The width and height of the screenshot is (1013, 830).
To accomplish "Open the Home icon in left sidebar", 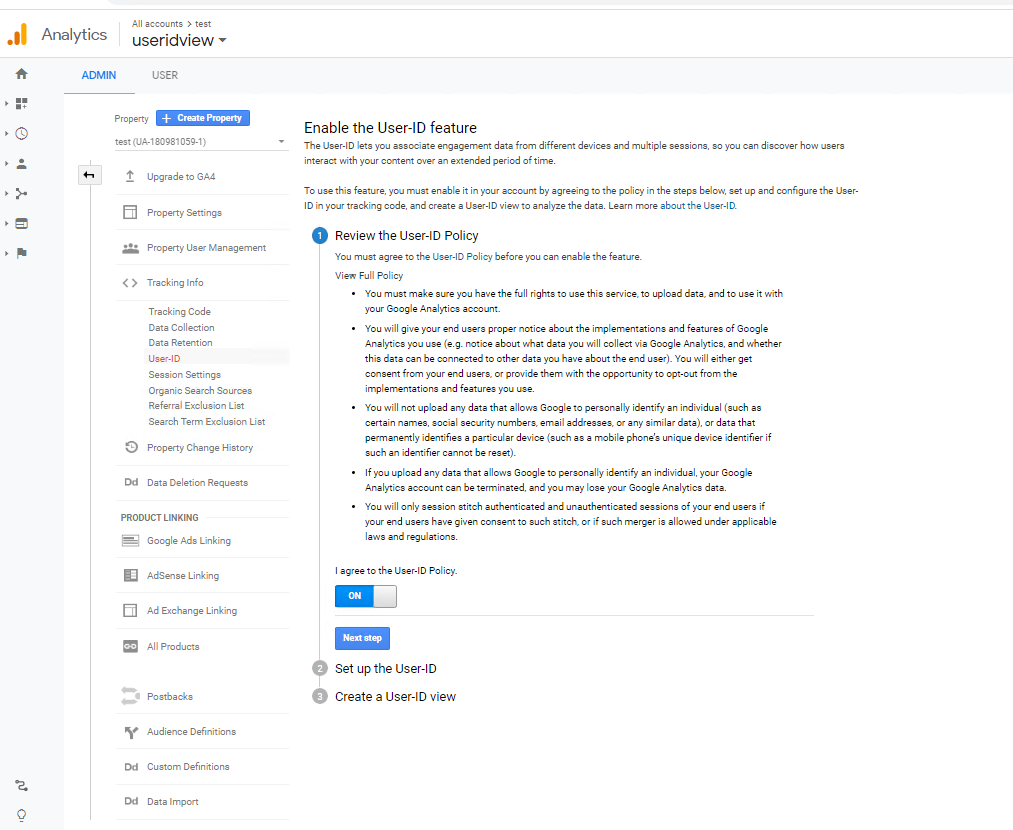I will [21, 74].
